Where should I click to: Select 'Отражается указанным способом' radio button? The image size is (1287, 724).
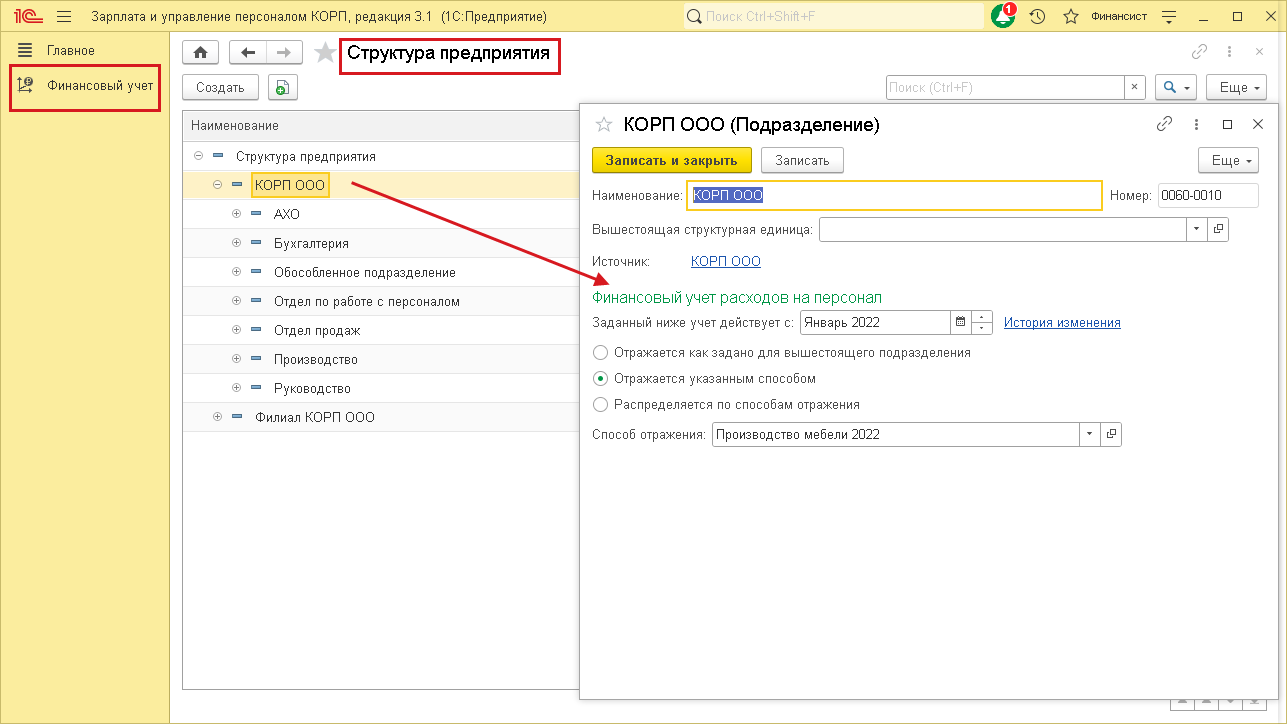600,379
